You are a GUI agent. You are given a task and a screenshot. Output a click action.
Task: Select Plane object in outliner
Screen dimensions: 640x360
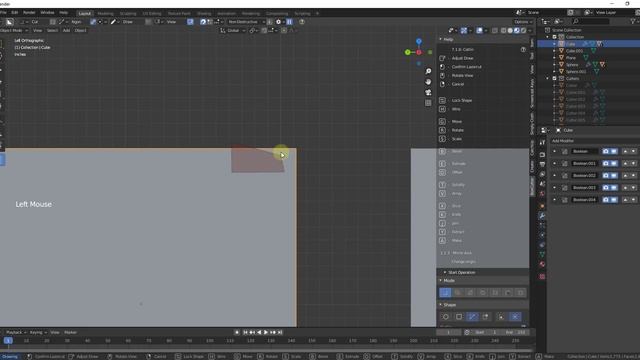(x=571, y=58)
